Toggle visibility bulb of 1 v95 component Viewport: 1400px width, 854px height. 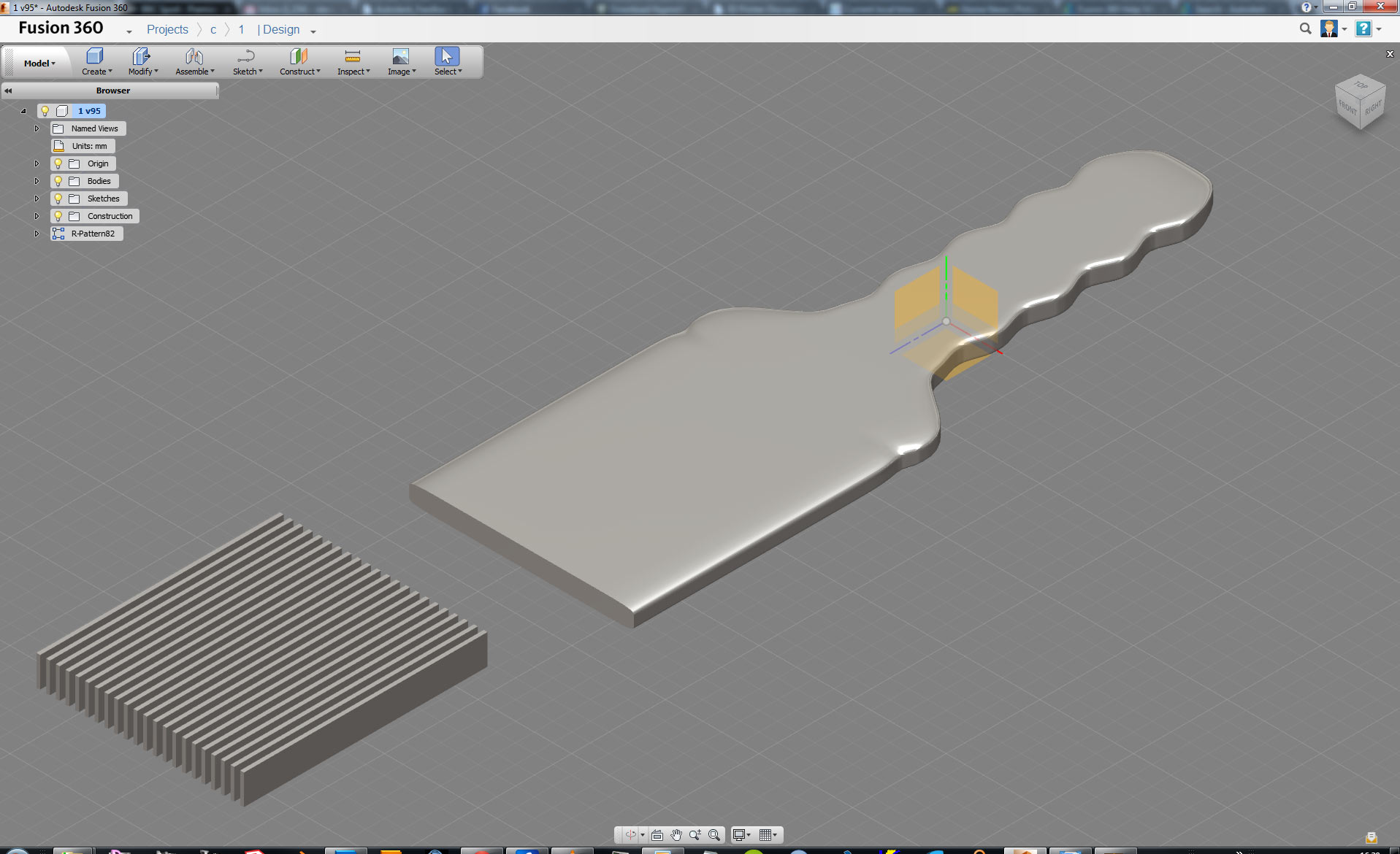45,111
